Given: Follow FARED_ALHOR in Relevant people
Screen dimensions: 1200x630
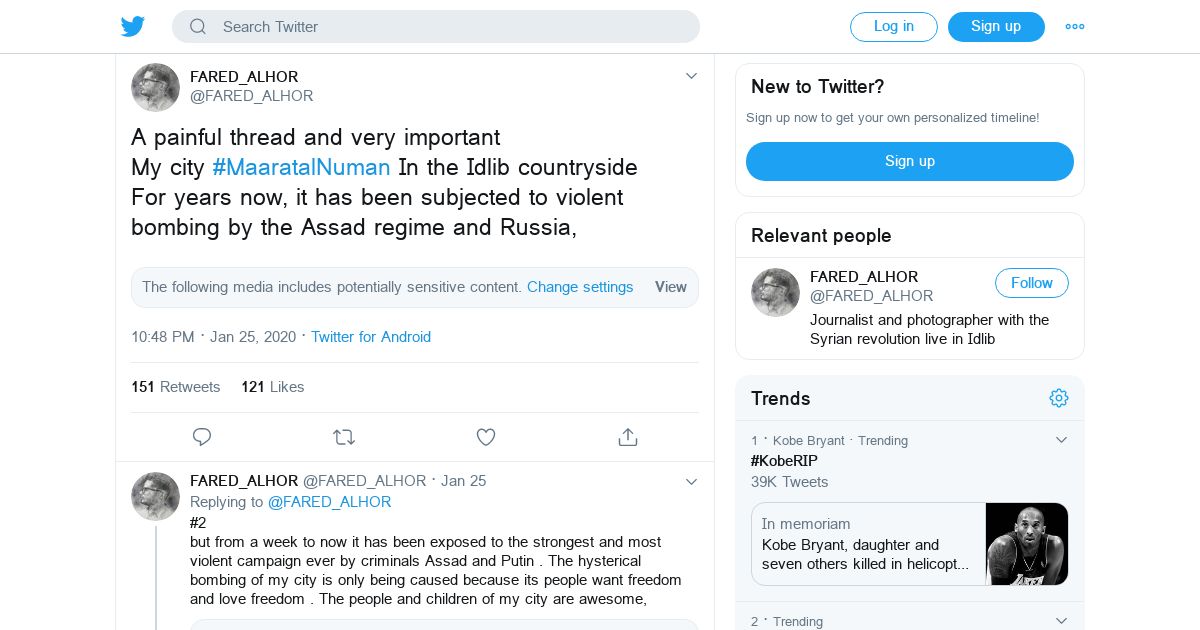Looking at the screenshot, I should coord(1031,283).
